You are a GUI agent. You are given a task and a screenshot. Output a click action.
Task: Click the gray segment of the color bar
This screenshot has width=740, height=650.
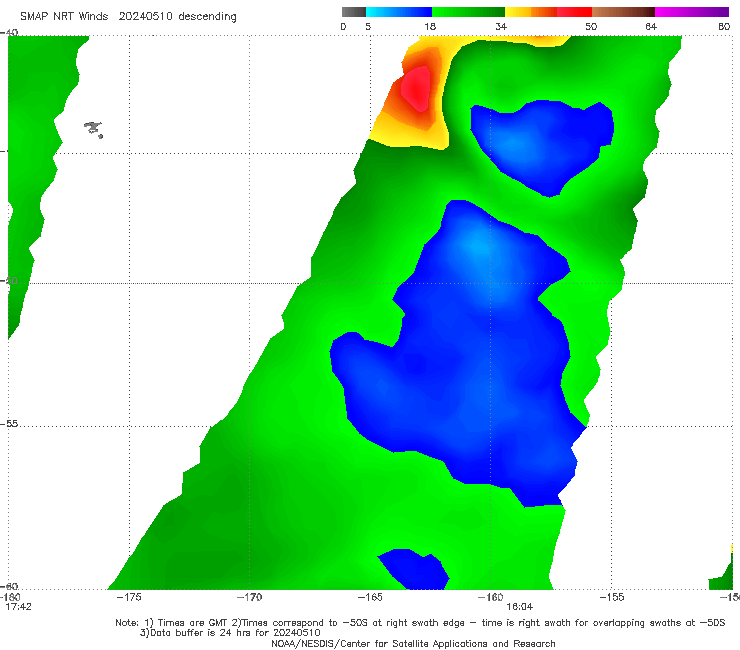(x=353, y=12)
